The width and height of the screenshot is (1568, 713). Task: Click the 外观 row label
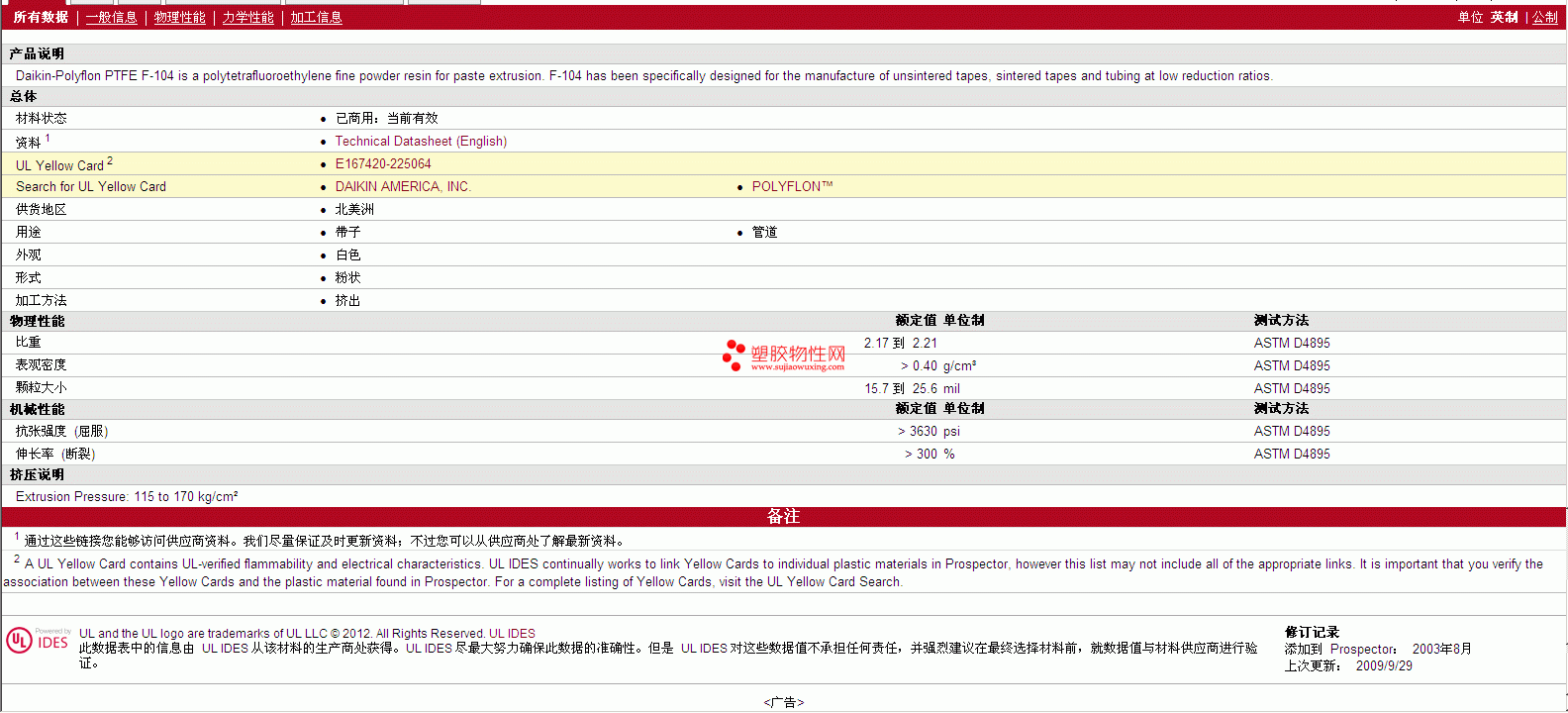[29, 255]
